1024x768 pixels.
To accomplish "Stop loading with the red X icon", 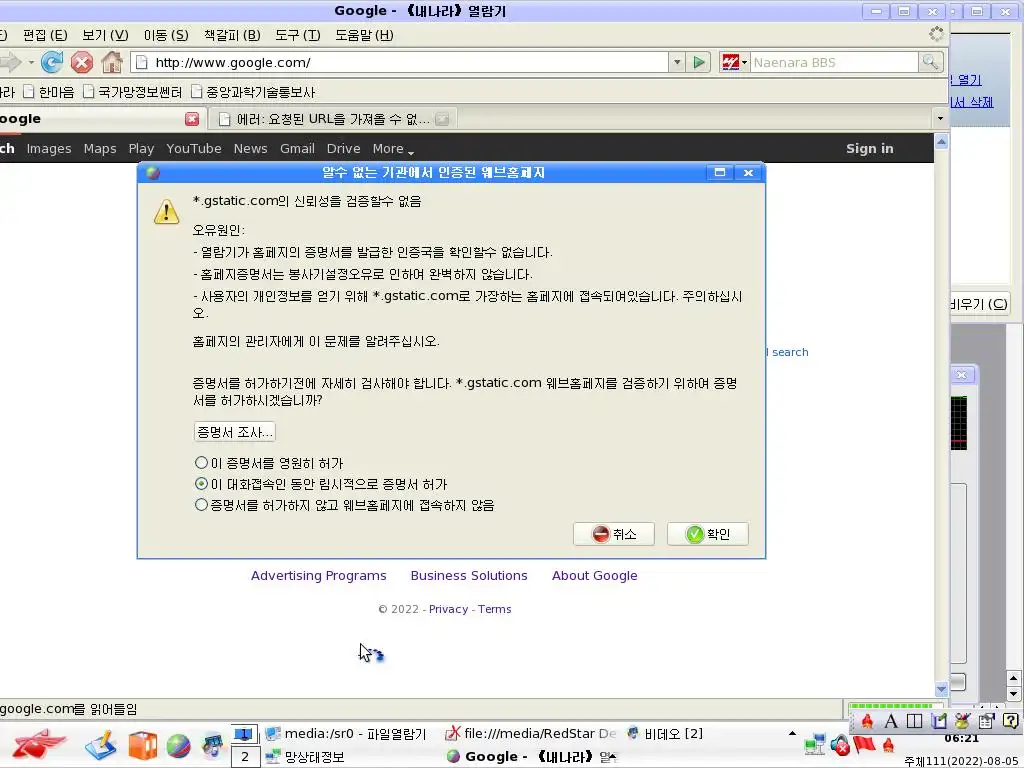I will [x=82, y=63].
